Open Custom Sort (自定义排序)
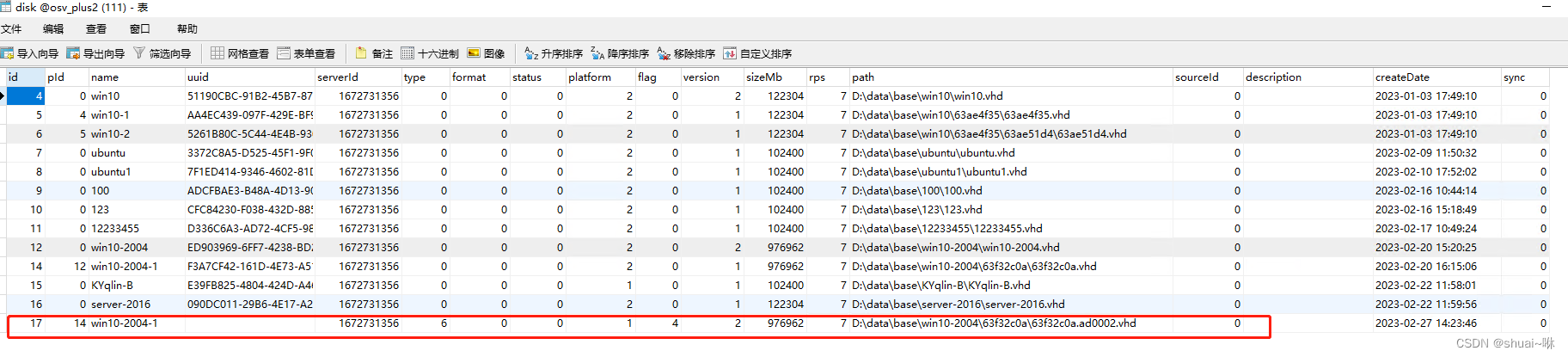 (x=757, y=53)
